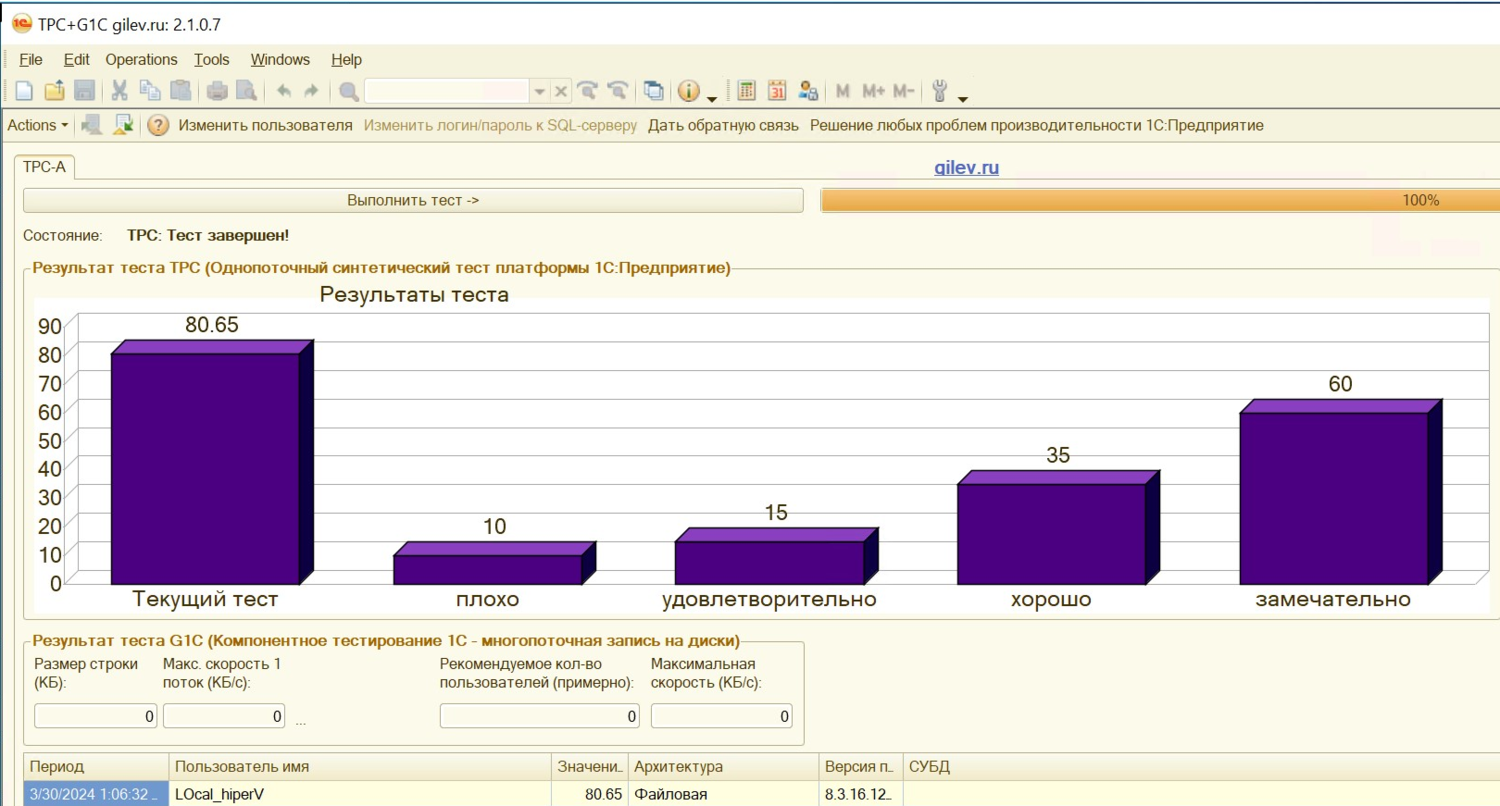Click the Print preview icon
Viewport: 1500px width, 806px height.
click(x=246, y=91)
